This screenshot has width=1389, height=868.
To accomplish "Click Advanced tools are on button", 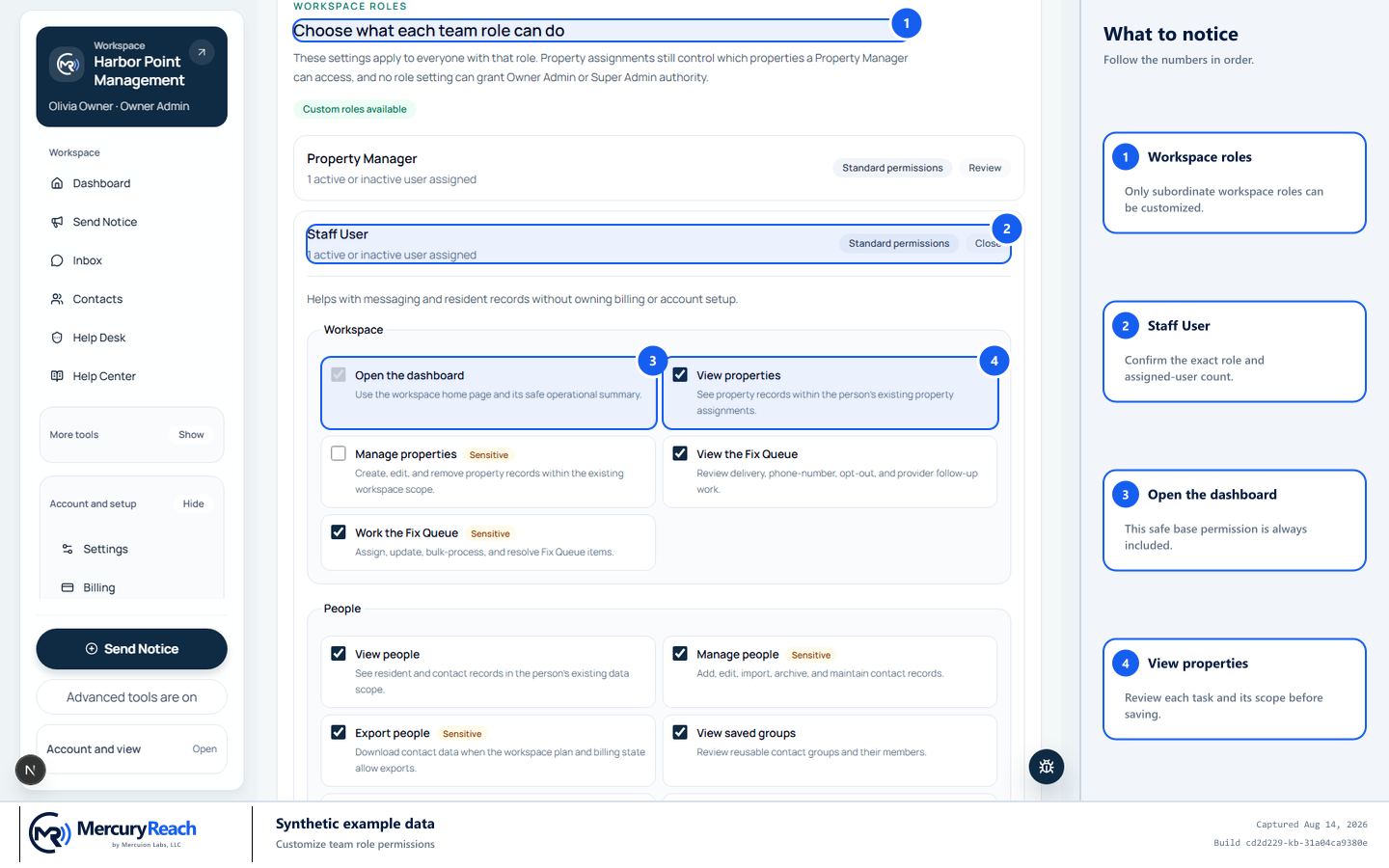I will point(132,697).
